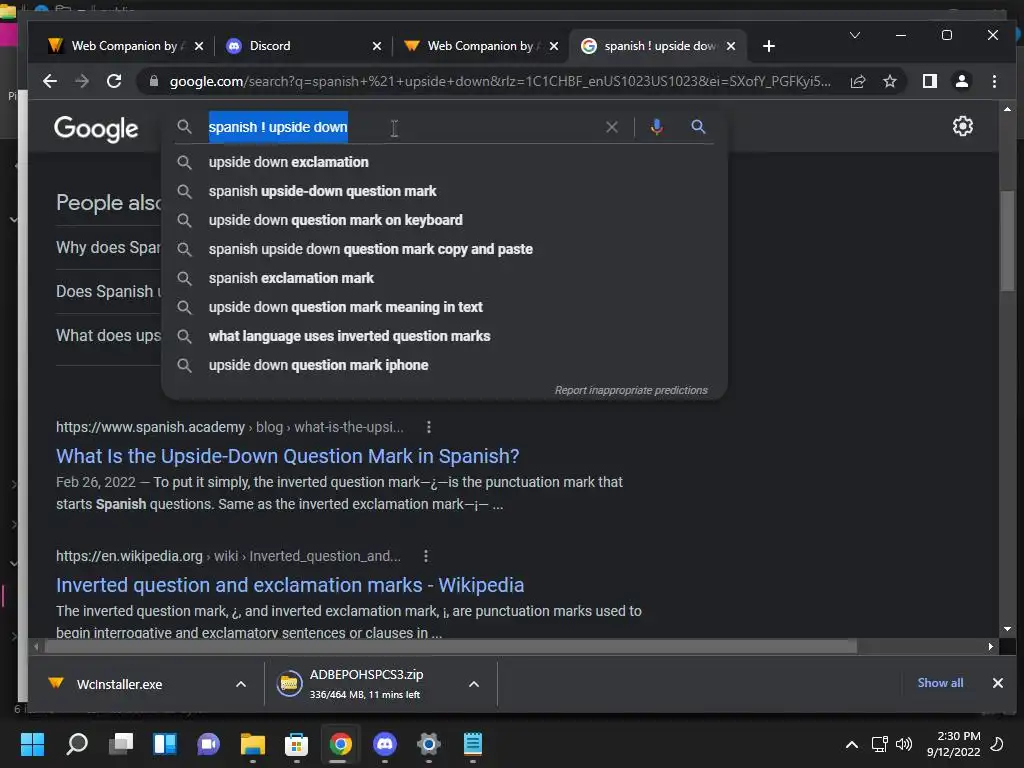The height and width of the screenshot is (768, 1024).
Task: Click Show all downloads
Action: click(940, 682)
